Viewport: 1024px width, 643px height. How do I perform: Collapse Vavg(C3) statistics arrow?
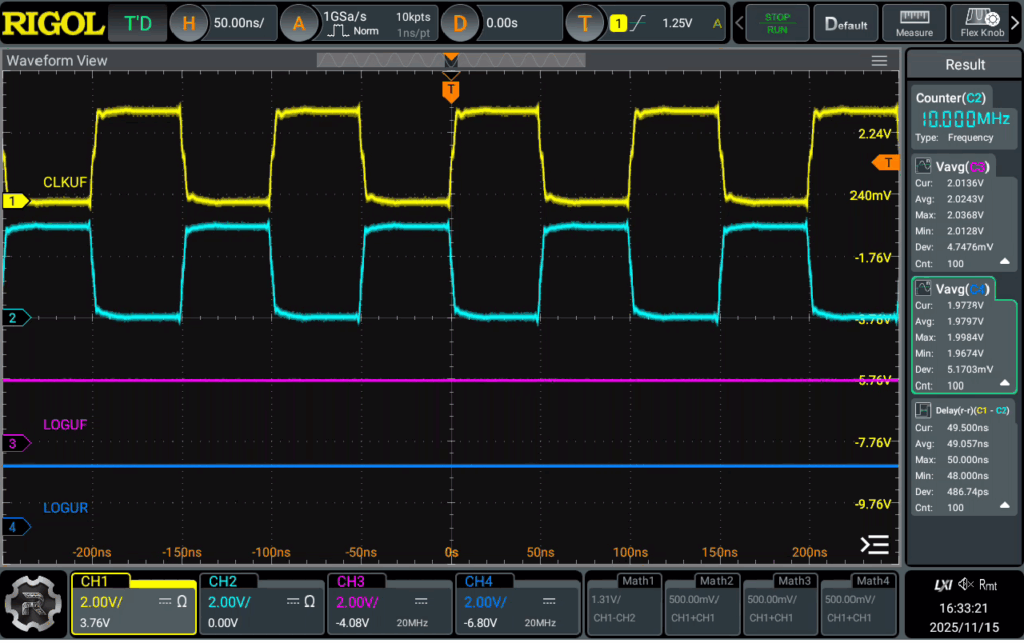coord(1004,262)
